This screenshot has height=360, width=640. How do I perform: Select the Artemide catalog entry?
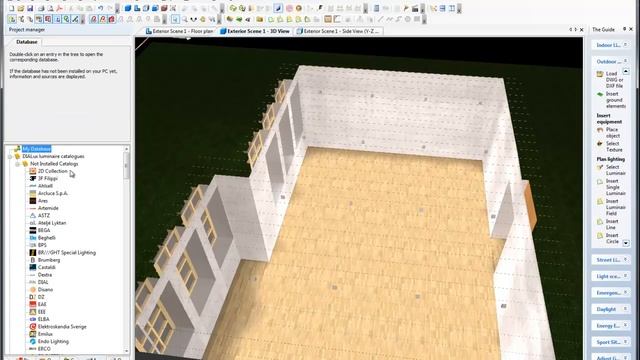pyautogui.click(x=48, y=208)
